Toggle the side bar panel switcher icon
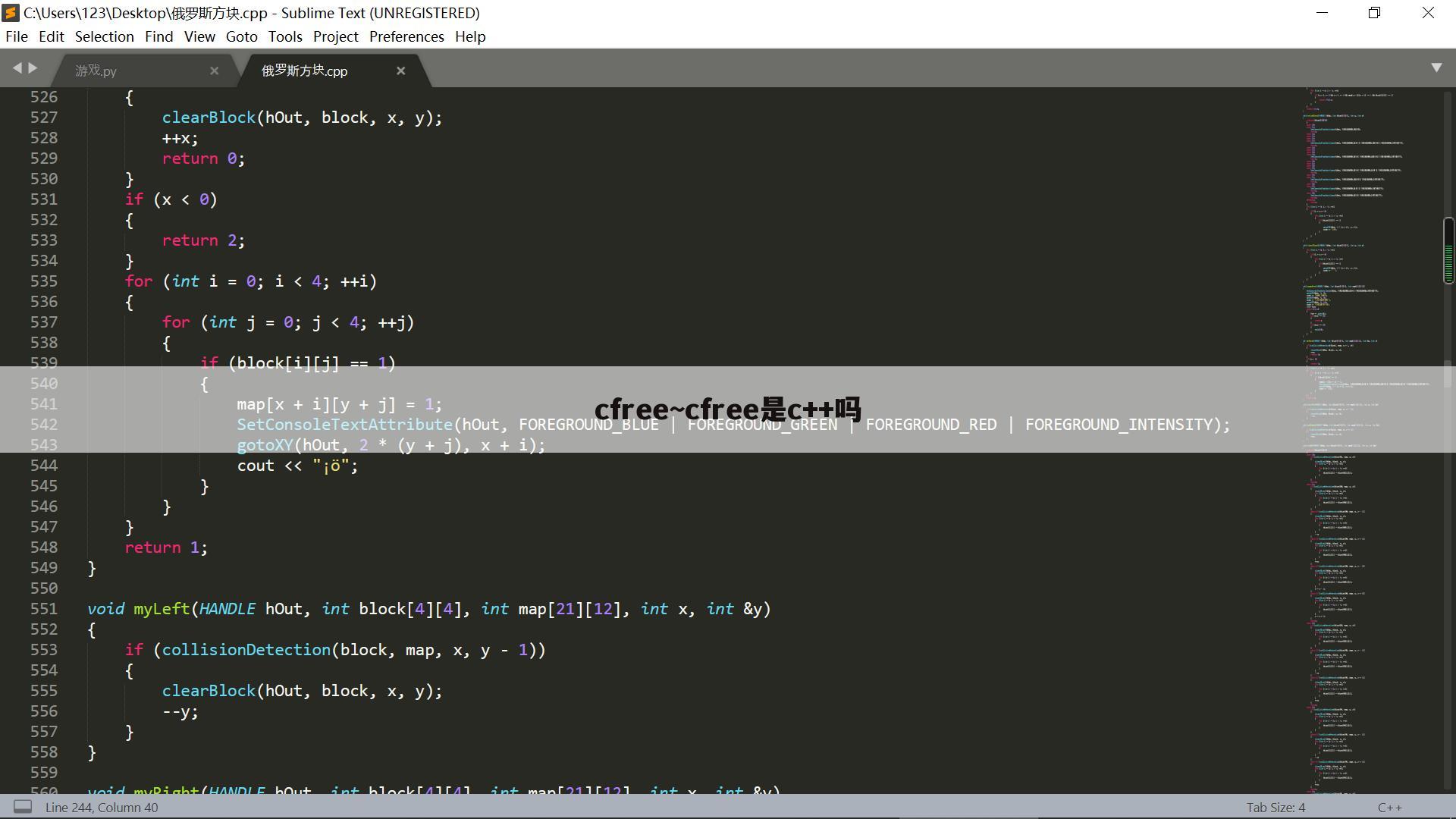 point(24,807)
